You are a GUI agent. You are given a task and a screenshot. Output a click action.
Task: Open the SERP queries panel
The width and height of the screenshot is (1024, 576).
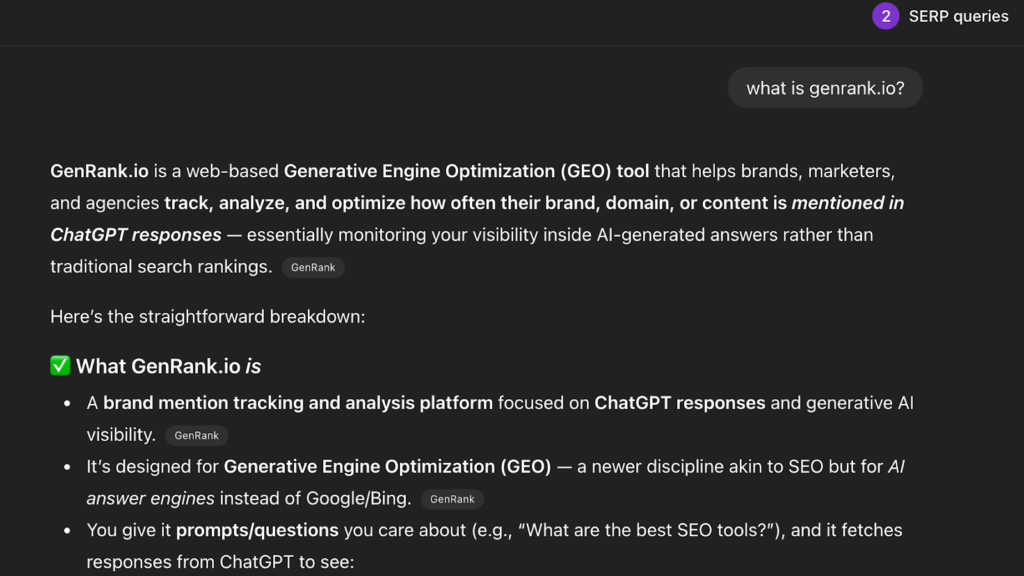tap(958, 16)
